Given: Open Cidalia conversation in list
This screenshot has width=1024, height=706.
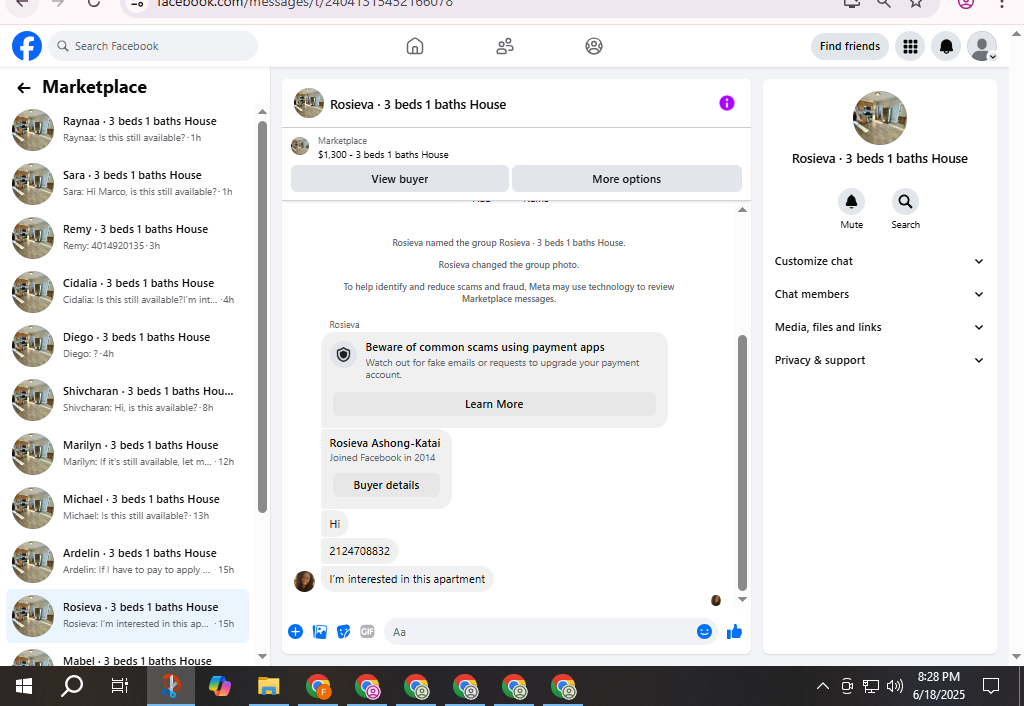Looking at the screenshot, I should 128,292.
